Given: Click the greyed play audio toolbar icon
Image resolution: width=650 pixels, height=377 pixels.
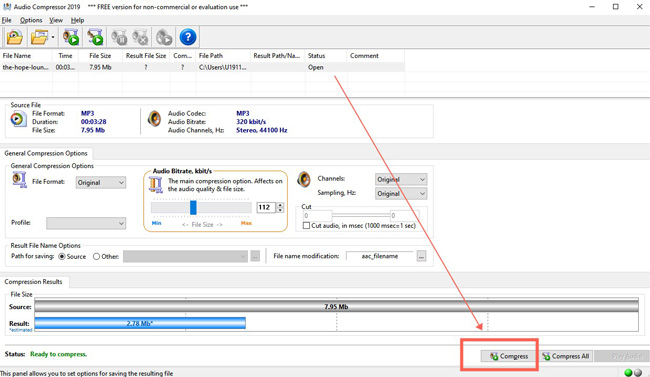Looking at the screenshot, I should [x=164, y=37].
